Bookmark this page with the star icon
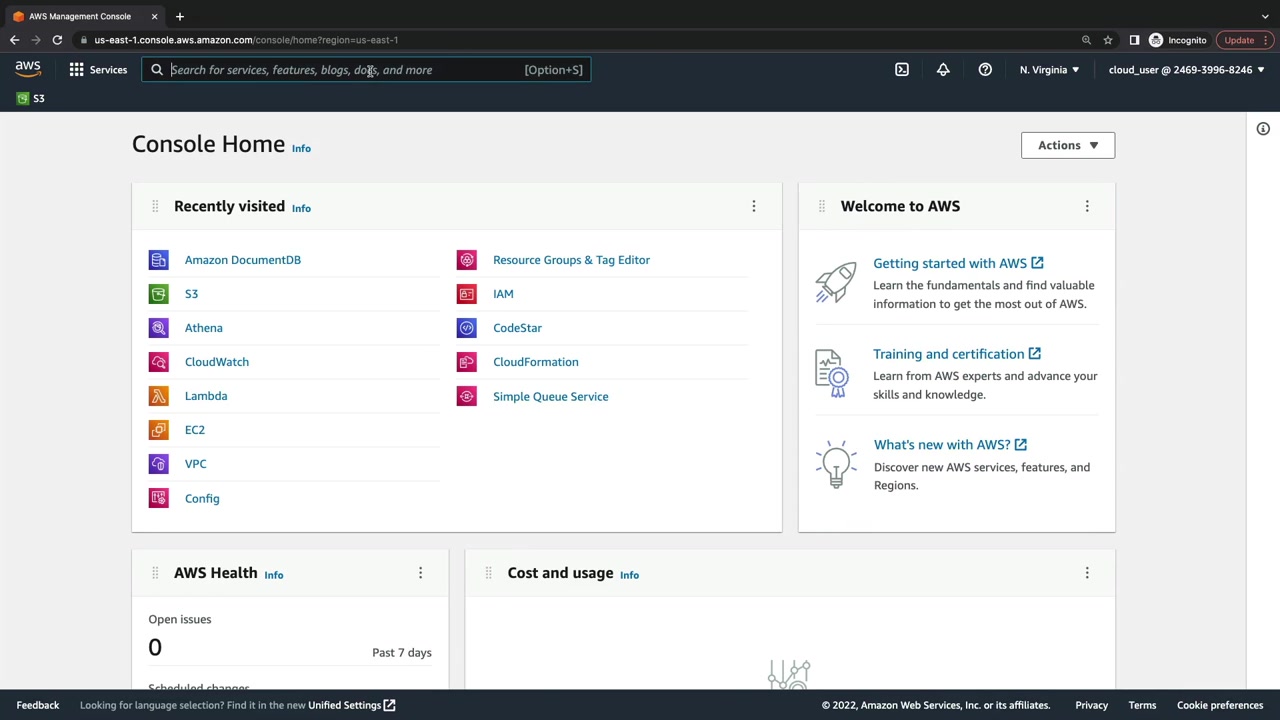Screen dimensions: 1280x720 (1108, 40)
